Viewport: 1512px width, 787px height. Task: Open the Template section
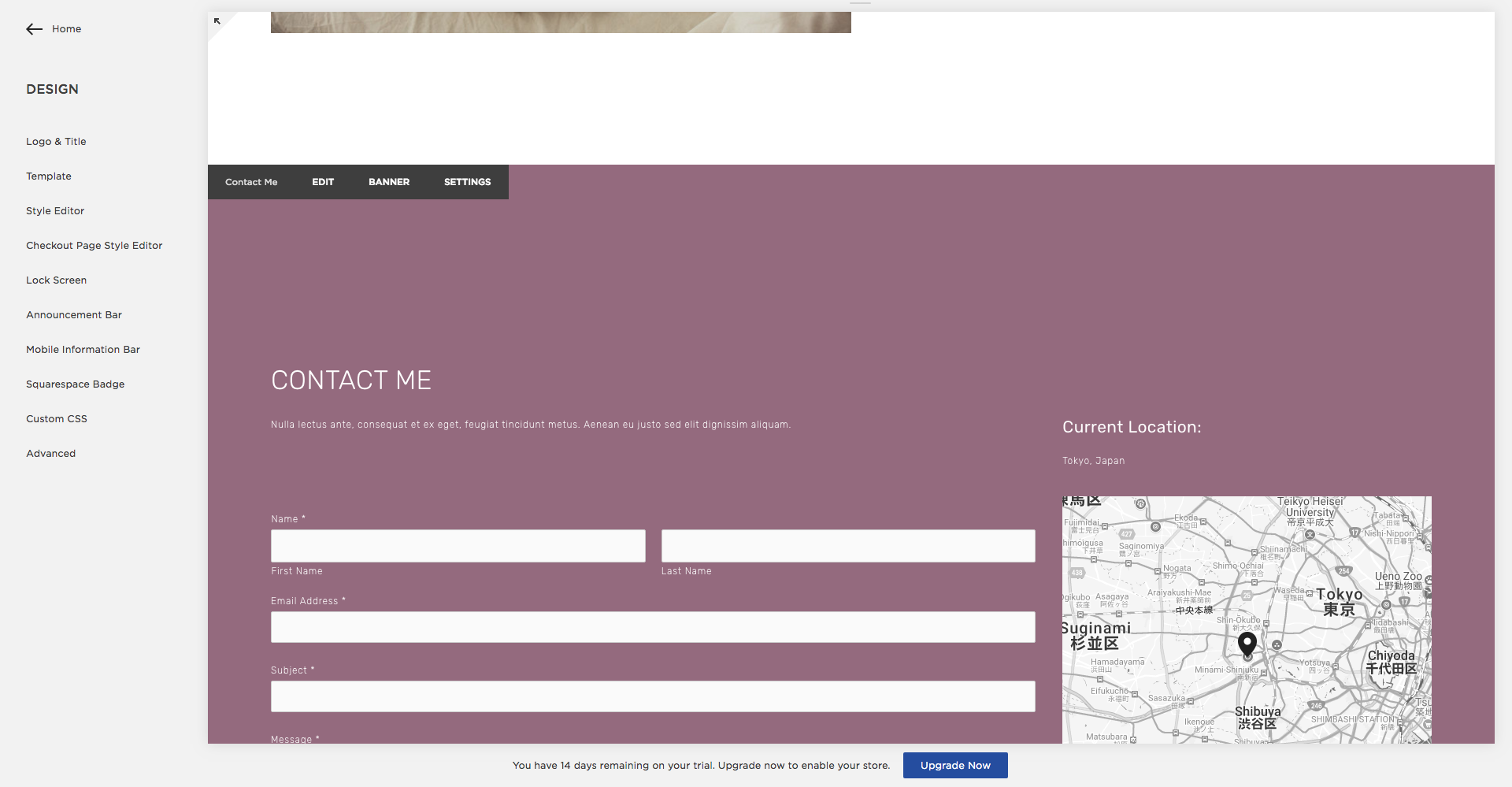coord(49,176)
